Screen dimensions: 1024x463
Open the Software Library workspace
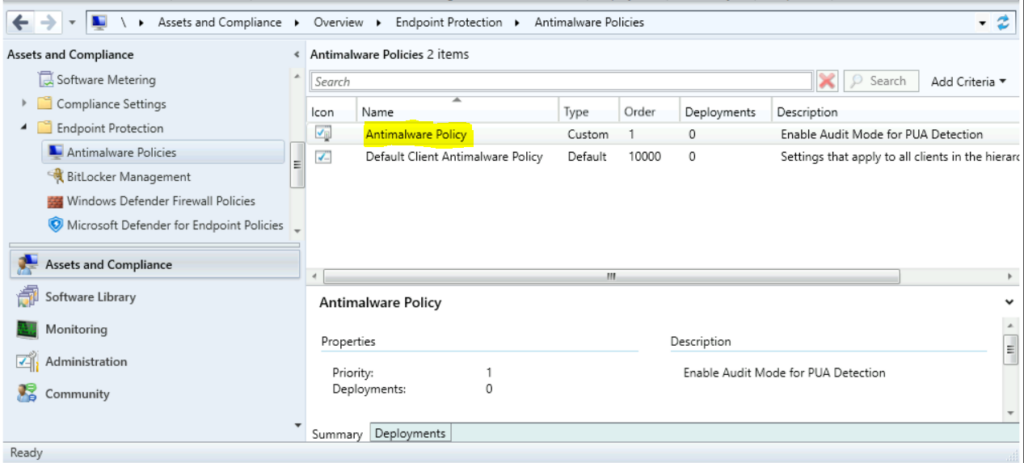click(x=90, y=296)
